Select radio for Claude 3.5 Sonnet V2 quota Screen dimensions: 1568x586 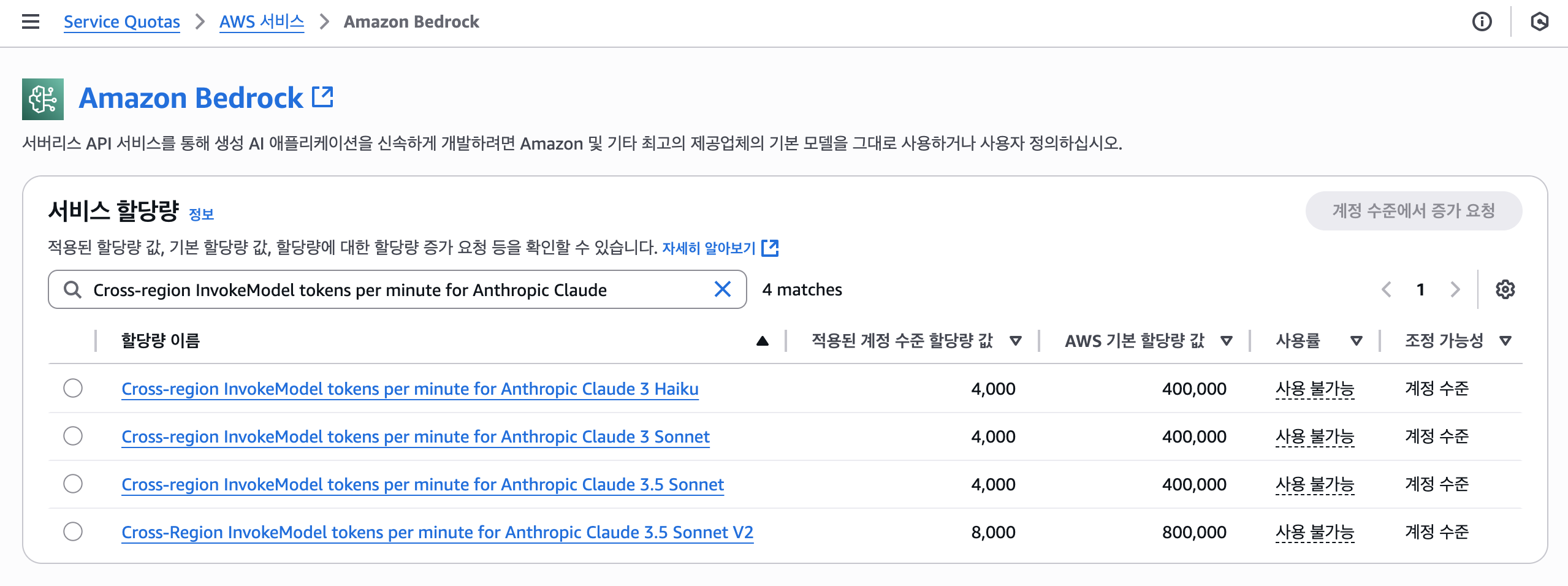click(x=73, y=531)
